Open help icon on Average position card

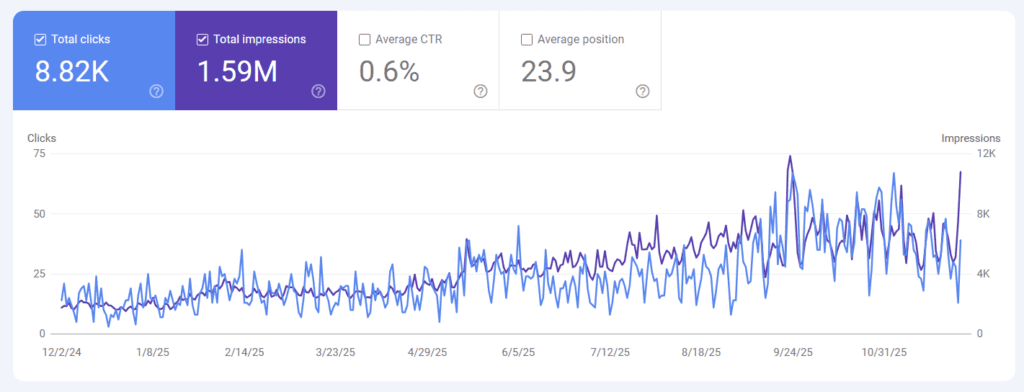pyautogui.click(x=642, y=91)
